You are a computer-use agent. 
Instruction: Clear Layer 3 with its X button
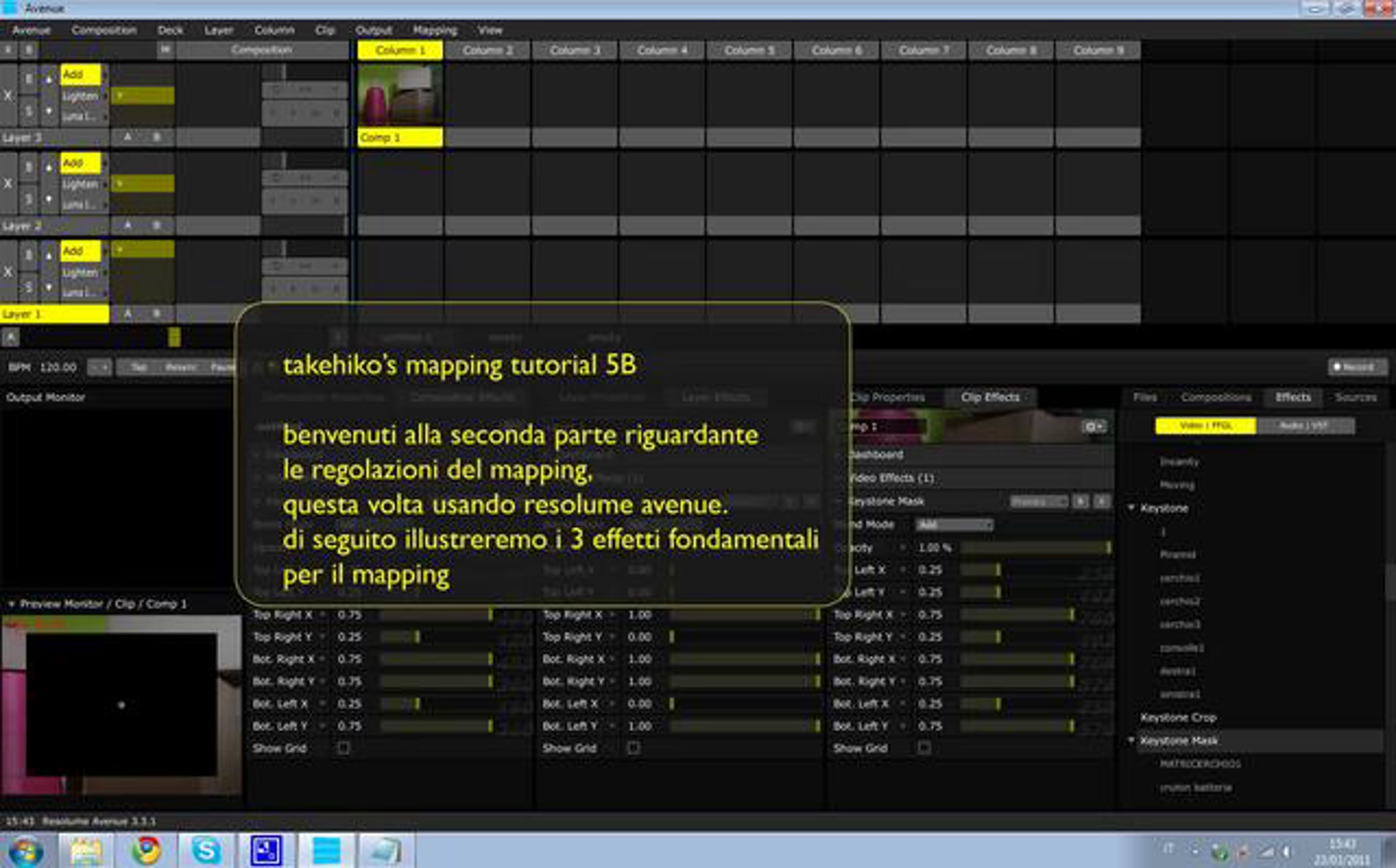coord(8,95)
